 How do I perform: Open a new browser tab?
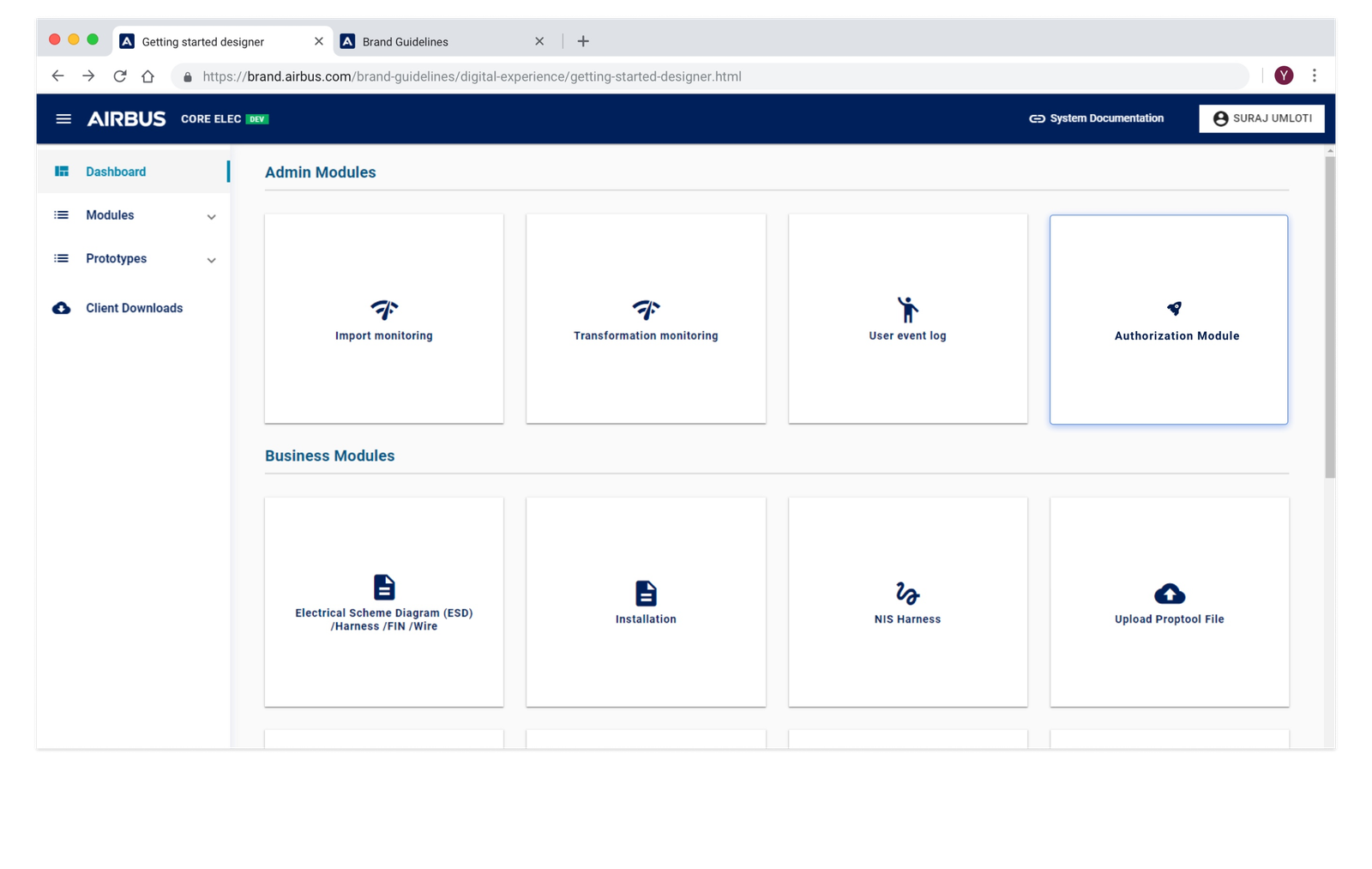coord(583,41)
